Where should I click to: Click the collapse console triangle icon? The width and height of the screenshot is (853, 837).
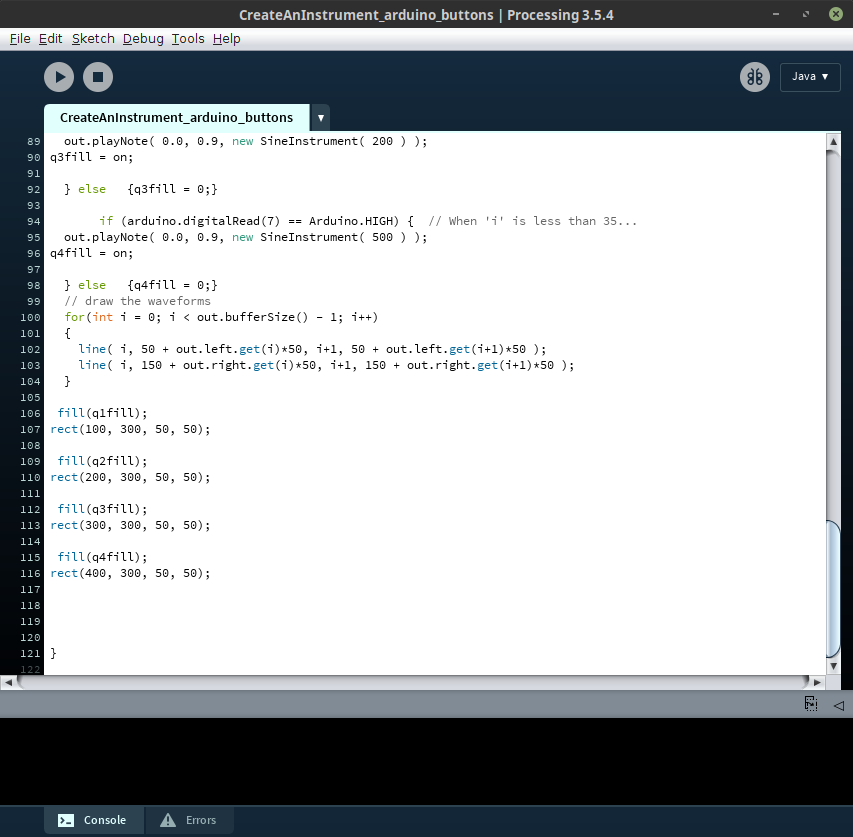839,705
